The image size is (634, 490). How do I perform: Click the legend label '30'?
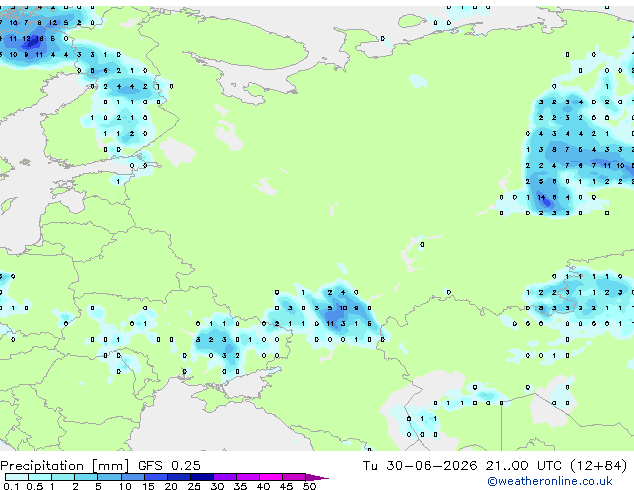(x=217, y=486)
